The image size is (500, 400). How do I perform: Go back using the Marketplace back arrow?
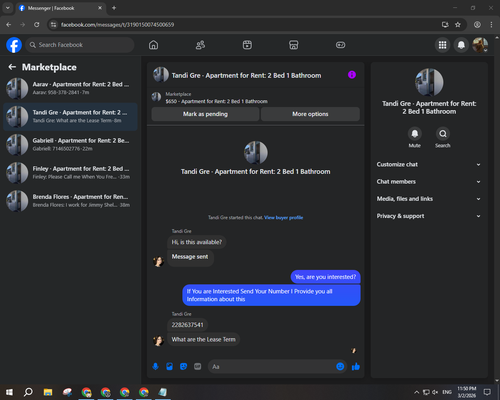pyautogui.click(x=12, y=67)
